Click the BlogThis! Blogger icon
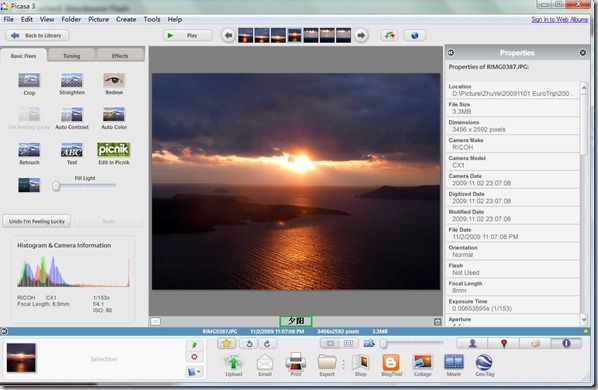 click(x=391, y=362)
